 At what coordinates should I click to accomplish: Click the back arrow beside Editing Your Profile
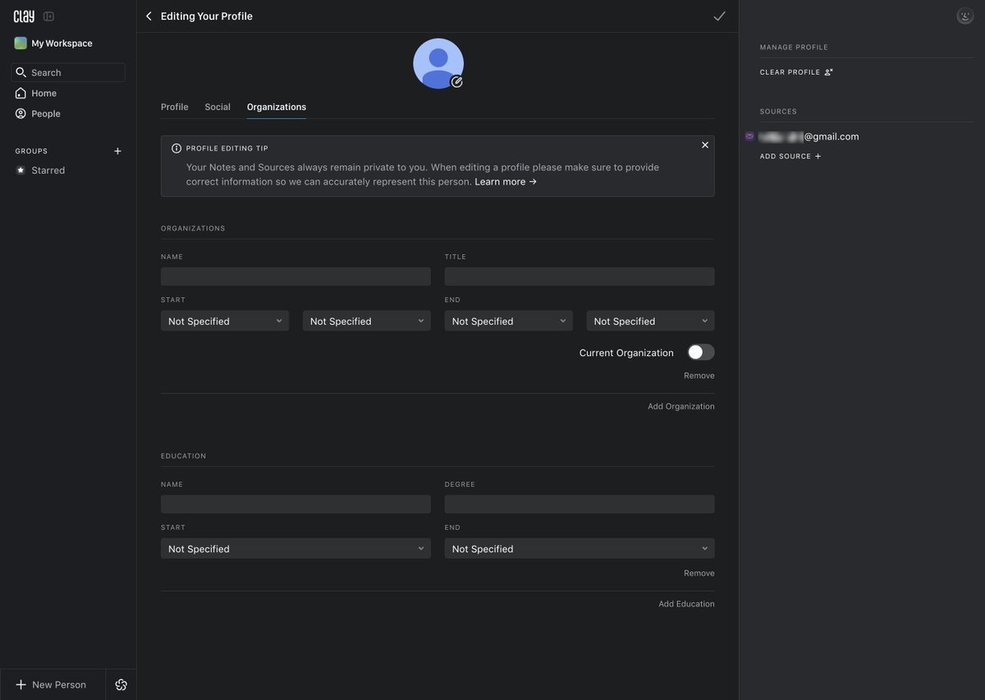(149, 16)
